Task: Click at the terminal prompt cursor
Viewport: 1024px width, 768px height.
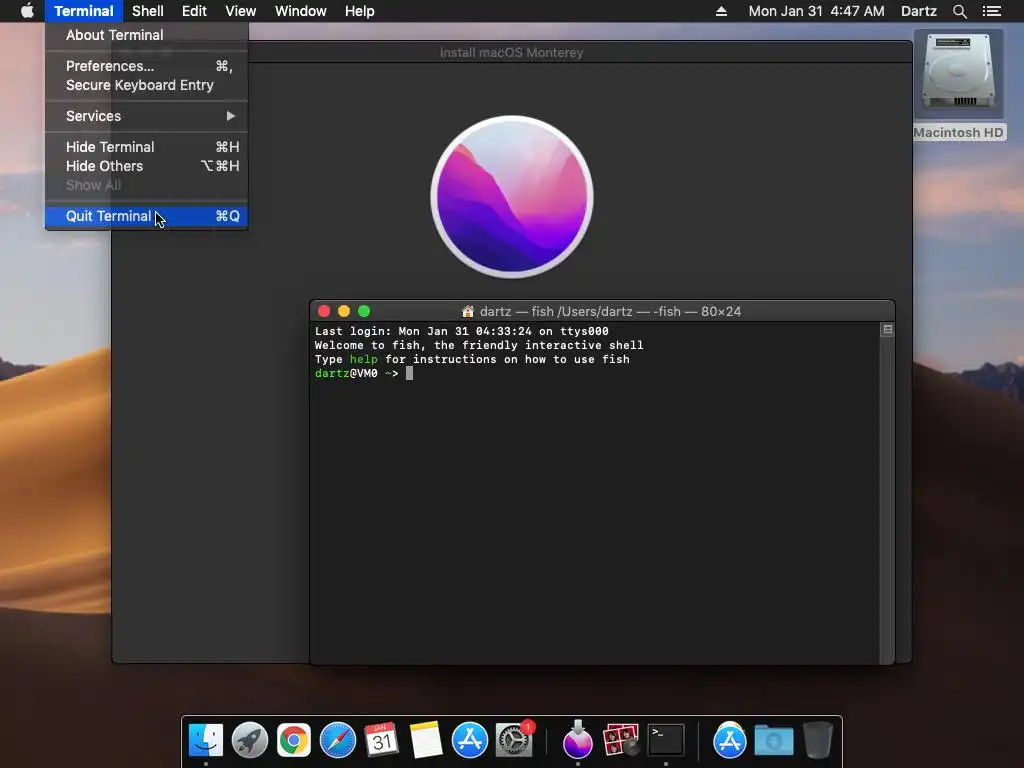Action: point(409,374)
